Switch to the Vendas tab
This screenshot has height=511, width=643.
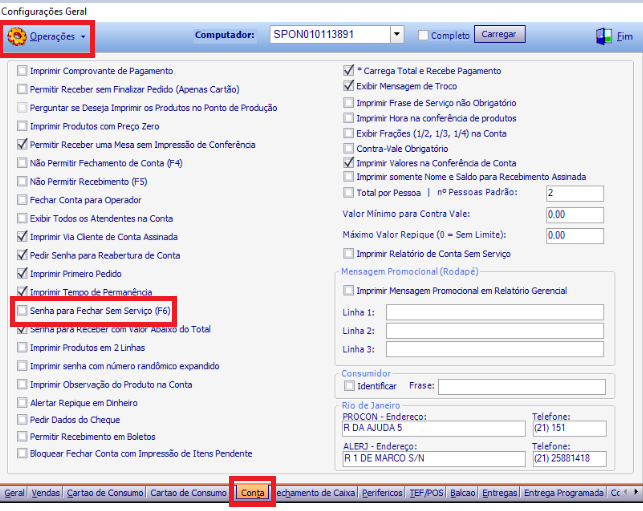pyautogui.click(x=45, y=493)
